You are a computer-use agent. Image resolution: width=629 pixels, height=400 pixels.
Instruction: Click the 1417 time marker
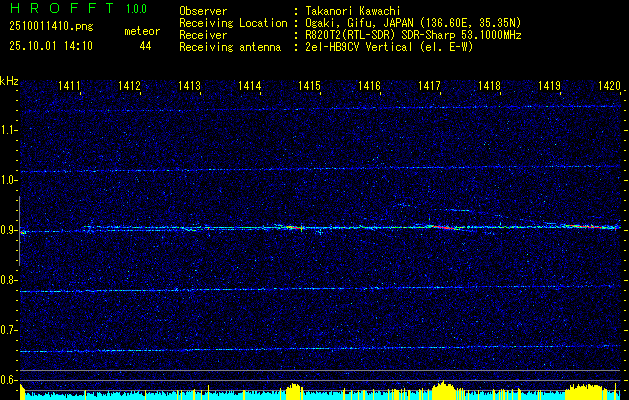click(x=429, y=87)
